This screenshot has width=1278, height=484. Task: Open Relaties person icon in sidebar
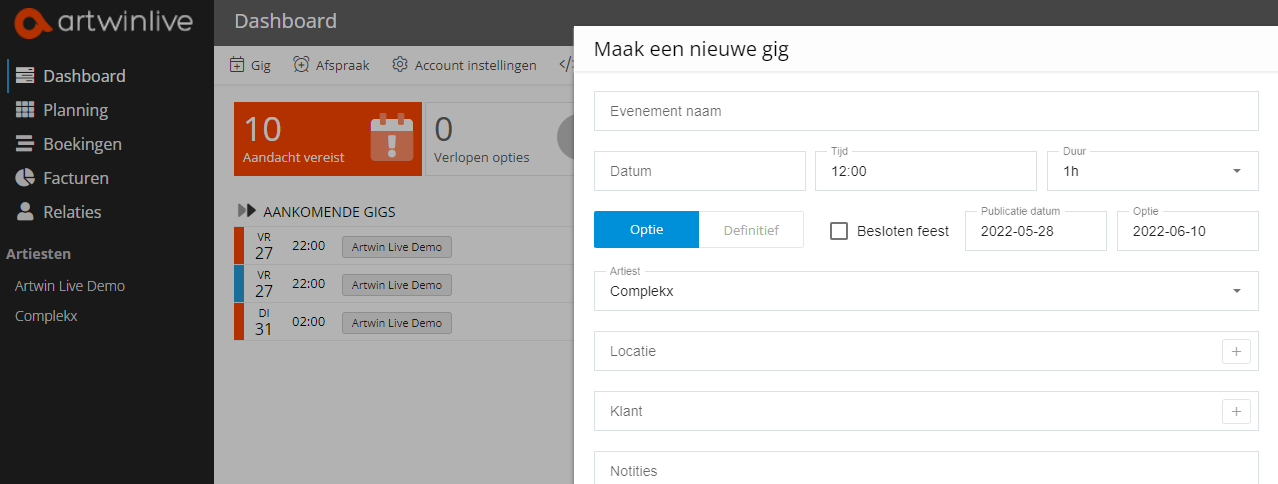click(25, 212)
